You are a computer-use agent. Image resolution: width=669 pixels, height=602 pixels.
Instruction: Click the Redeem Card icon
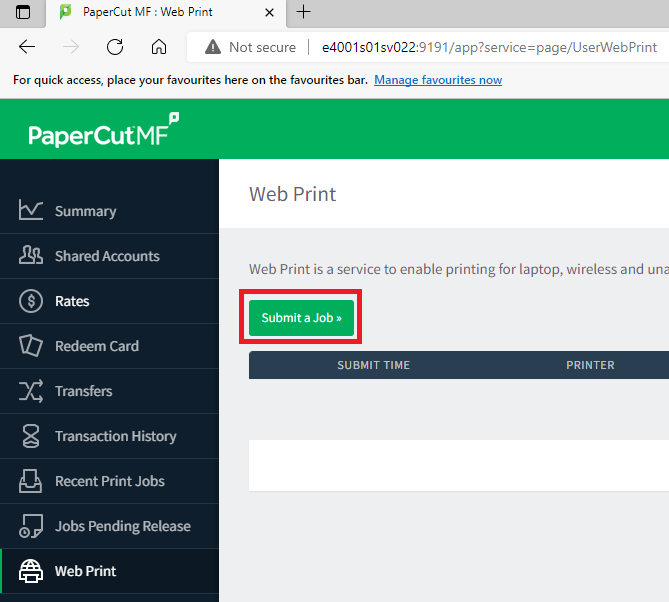coord(31,346)
